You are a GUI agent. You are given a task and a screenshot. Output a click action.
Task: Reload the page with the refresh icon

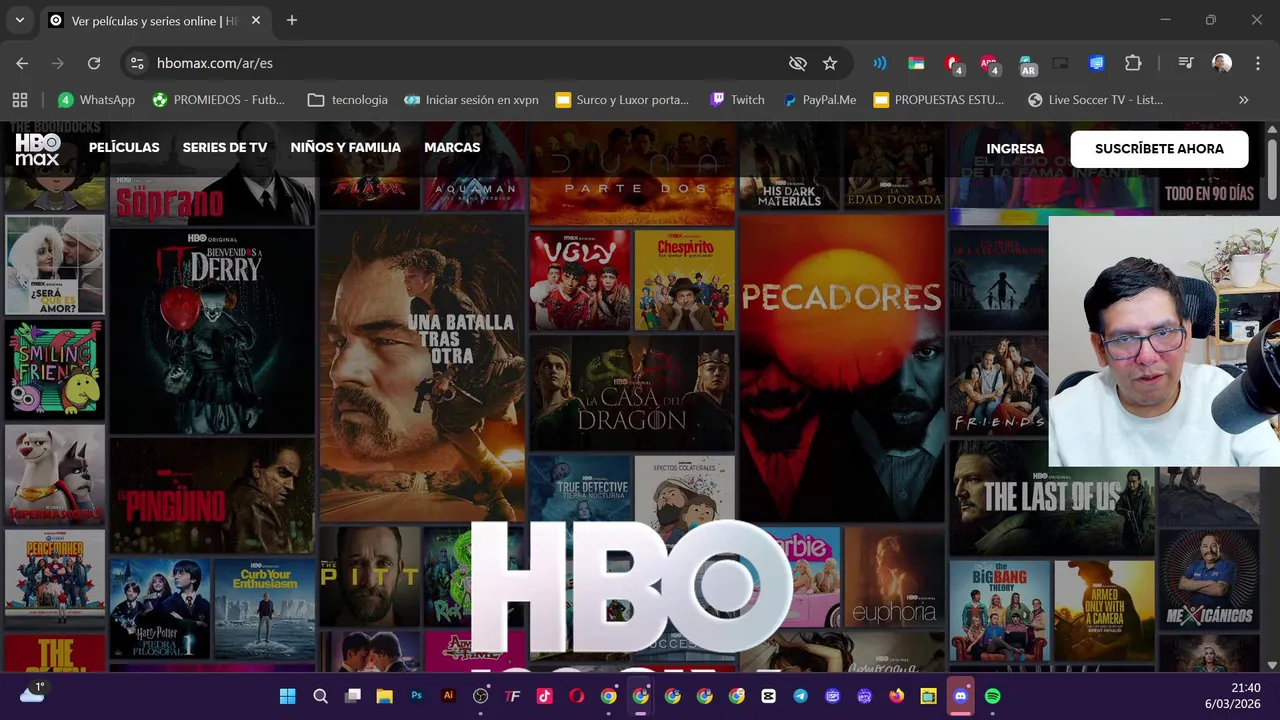click(x=94, y=63)
